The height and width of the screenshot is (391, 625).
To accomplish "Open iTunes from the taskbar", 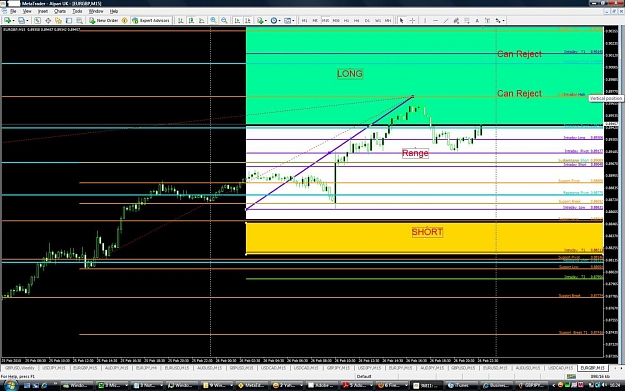I will 462,385.
